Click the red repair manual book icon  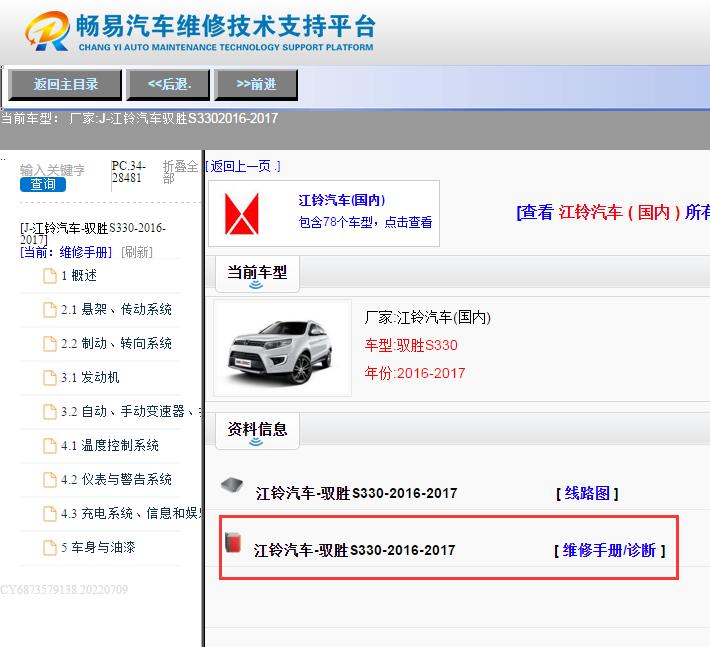[x=233, y=542]
